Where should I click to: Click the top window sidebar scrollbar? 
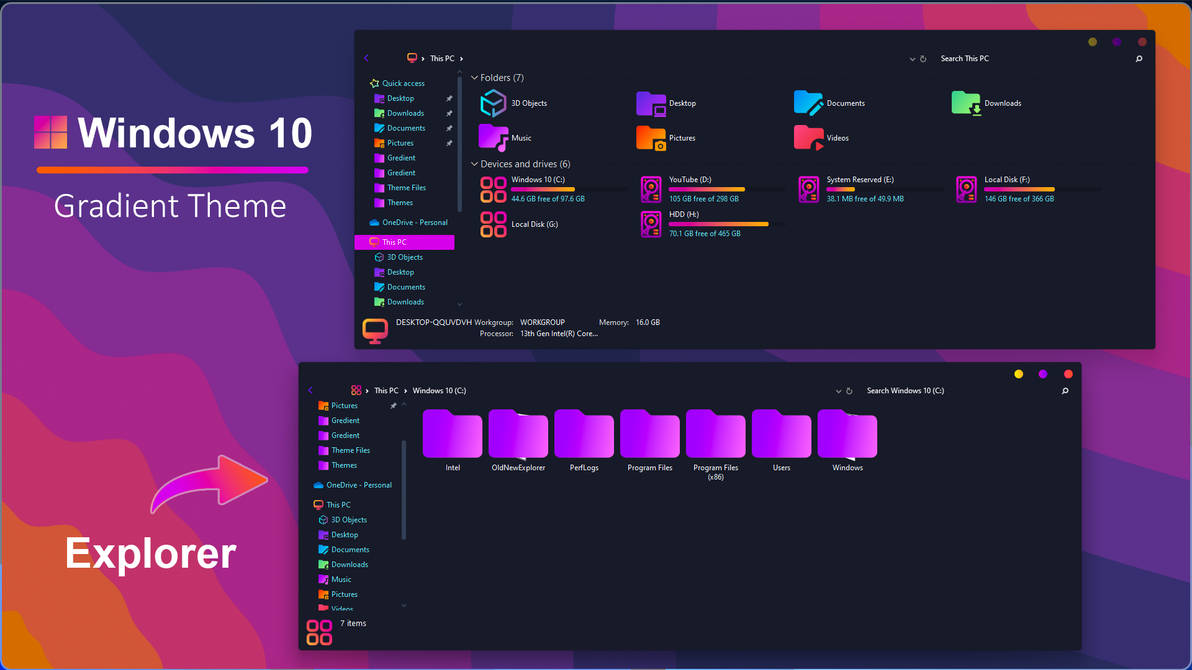[x=459, y=142]
